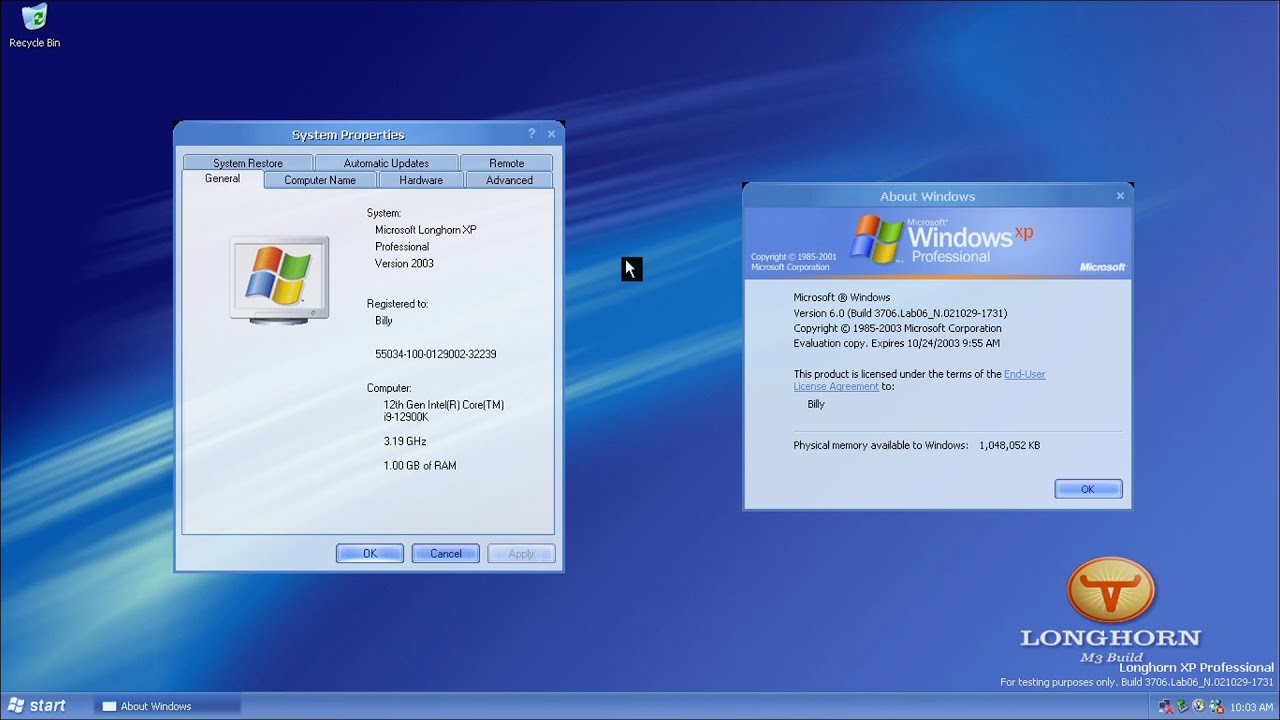The height and width of the screenshot is (720, 1280).
Task: Select the About Windows taskbar button
Action: coord(168,706)
